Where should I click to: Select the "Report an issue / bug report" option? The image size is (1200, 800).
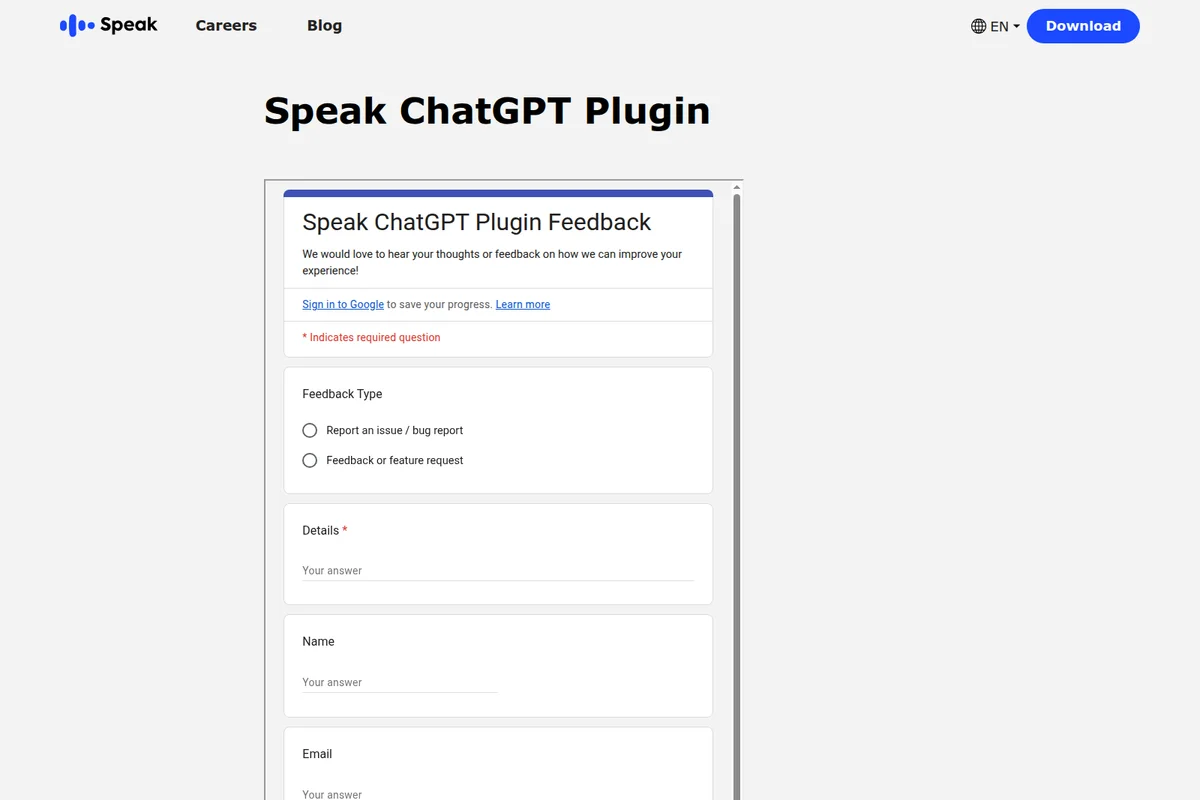pos(310,430)
